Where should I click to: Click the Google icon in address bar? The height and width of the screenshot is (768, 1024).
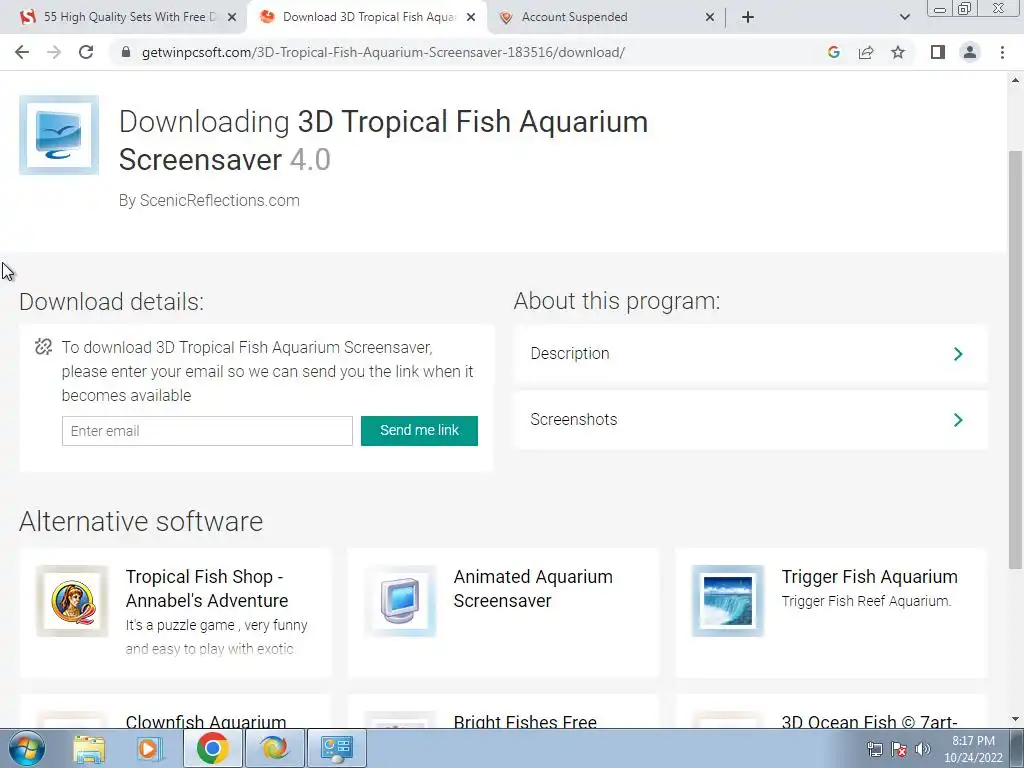click(833, 52)
